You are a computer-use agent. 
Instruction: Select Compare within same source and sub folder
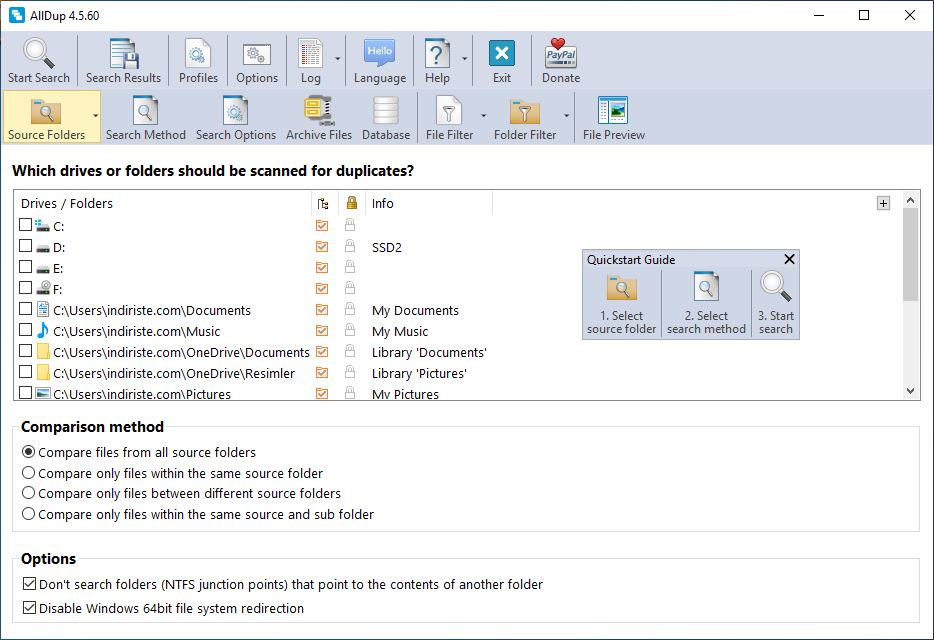click(198, 514)
